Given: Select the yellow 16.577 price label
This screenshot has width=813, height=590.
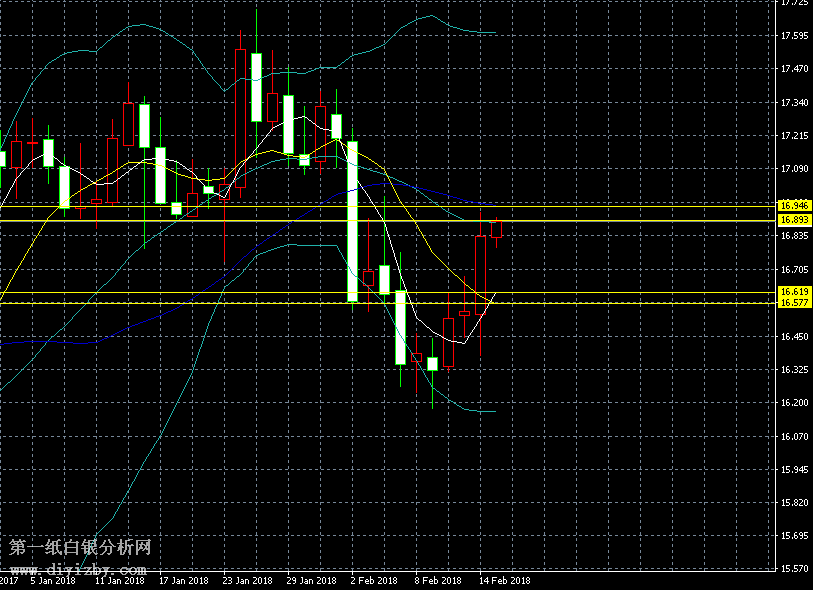Looking at the screenshot, I should click(794, 302).
